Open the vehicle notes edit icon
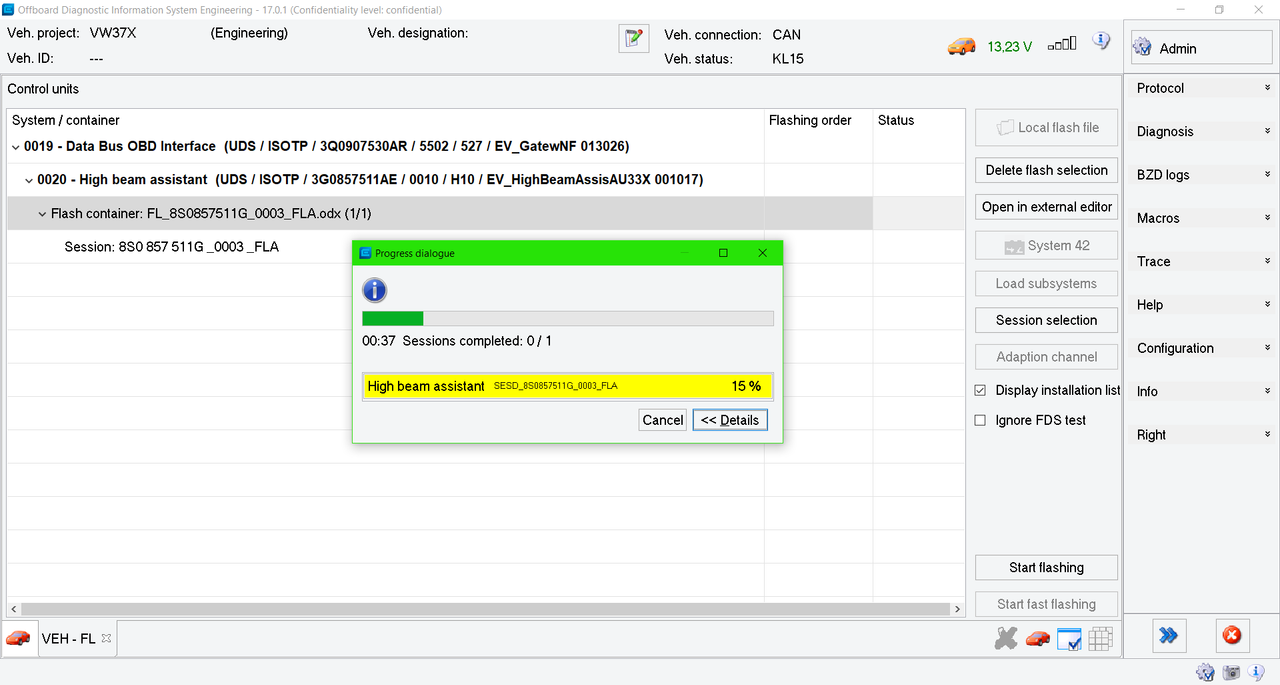 [x=632, y=38]
